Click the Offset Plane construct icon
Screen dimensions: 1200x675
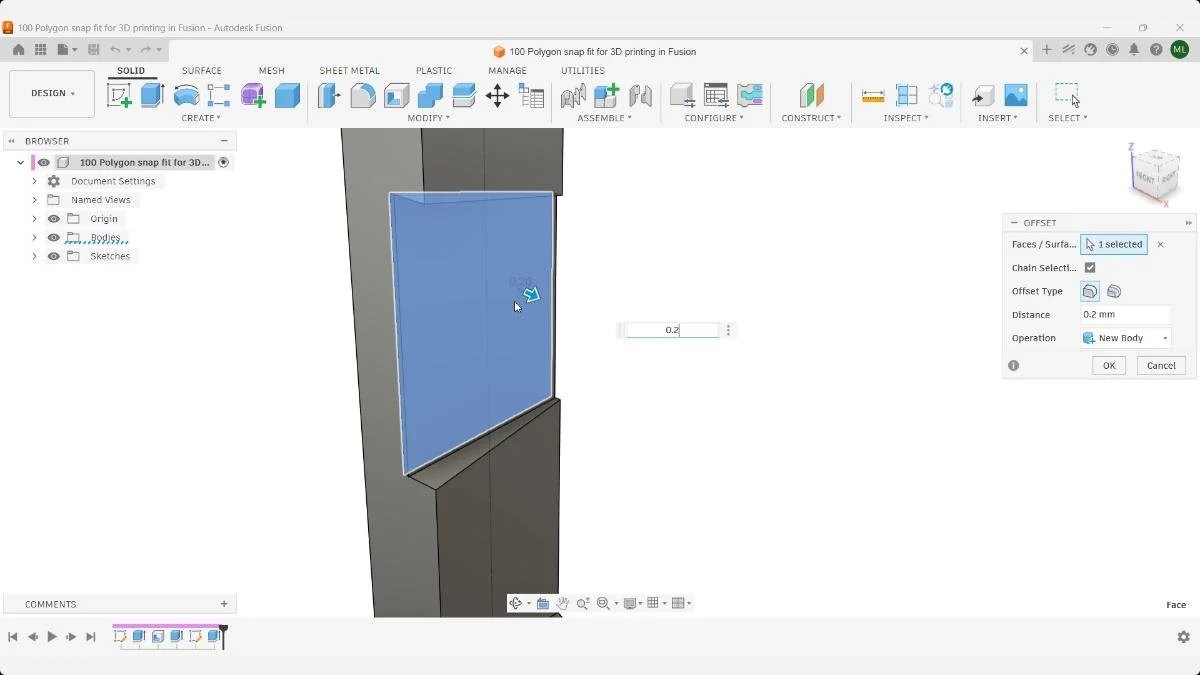811,95
